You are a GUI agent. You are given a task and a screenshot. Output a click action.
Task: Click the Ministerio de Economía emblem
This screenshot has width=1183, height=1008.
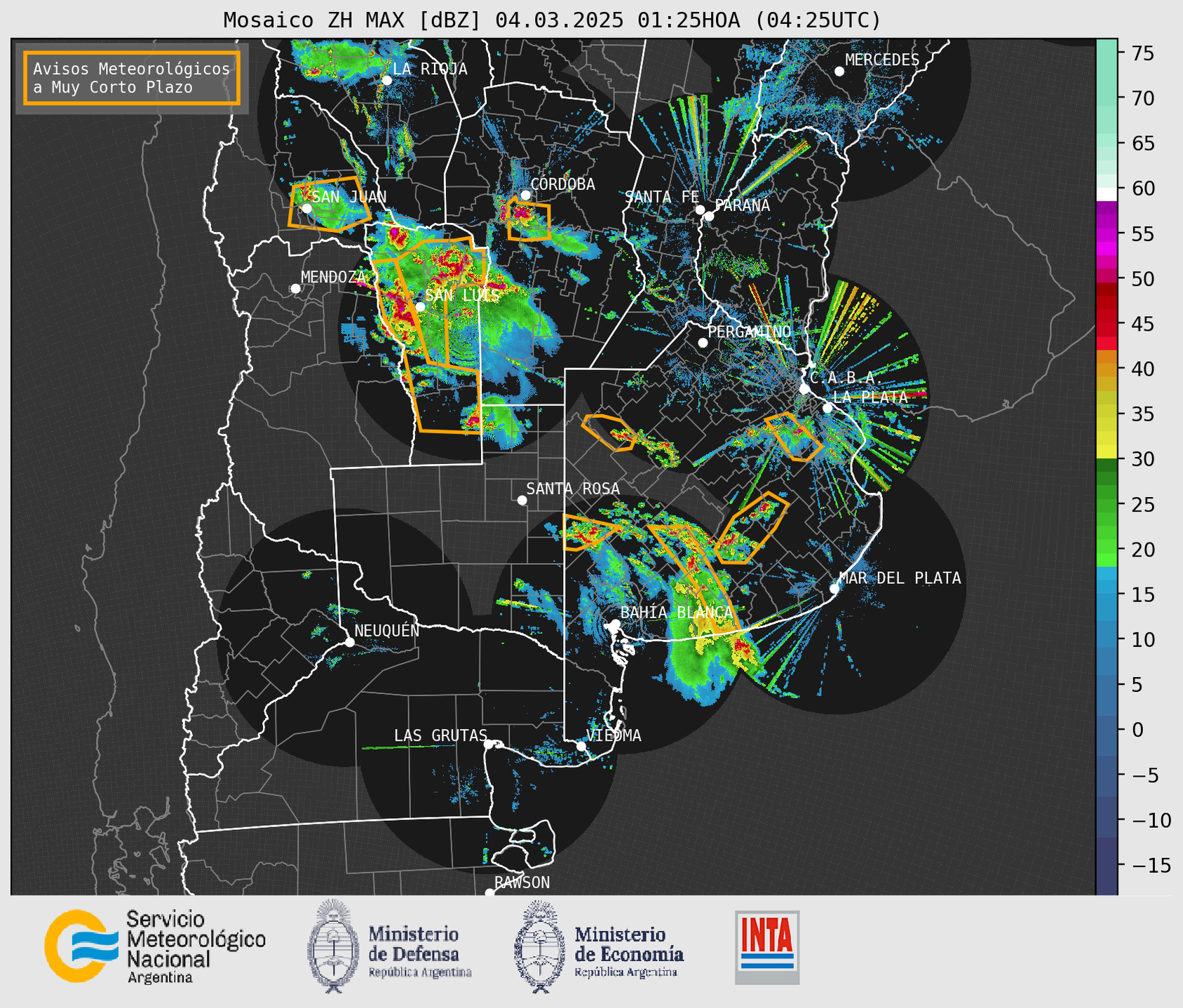[x=540, y=946]
